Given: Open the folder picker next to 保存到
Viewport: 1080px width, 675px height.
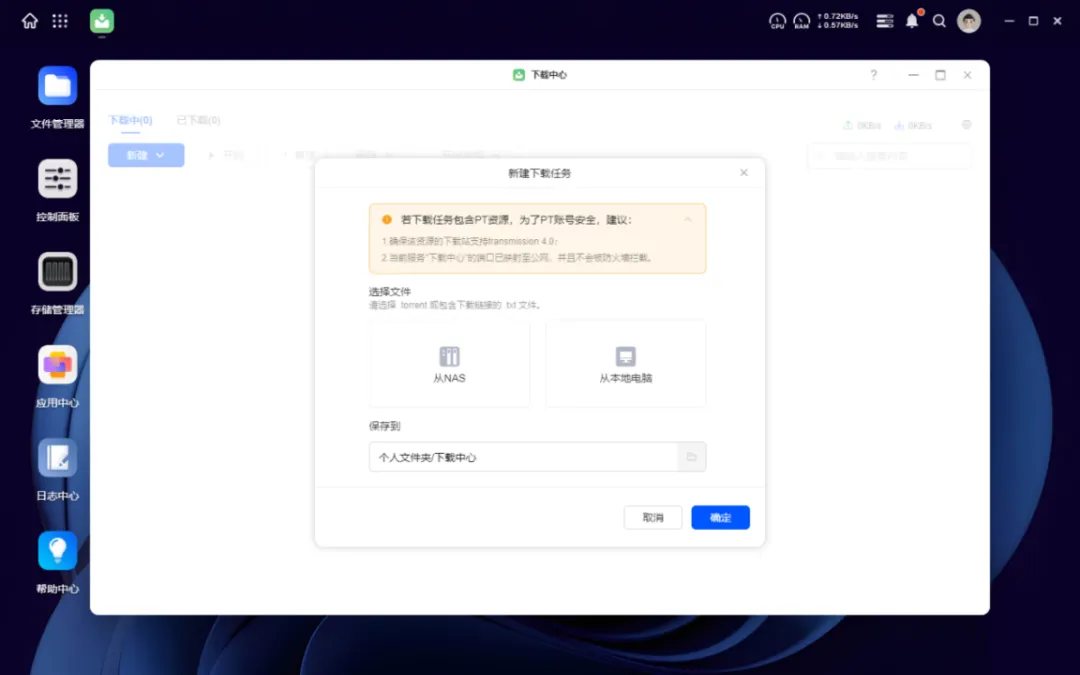Looking at the screenshot, I should click(691, 456).
